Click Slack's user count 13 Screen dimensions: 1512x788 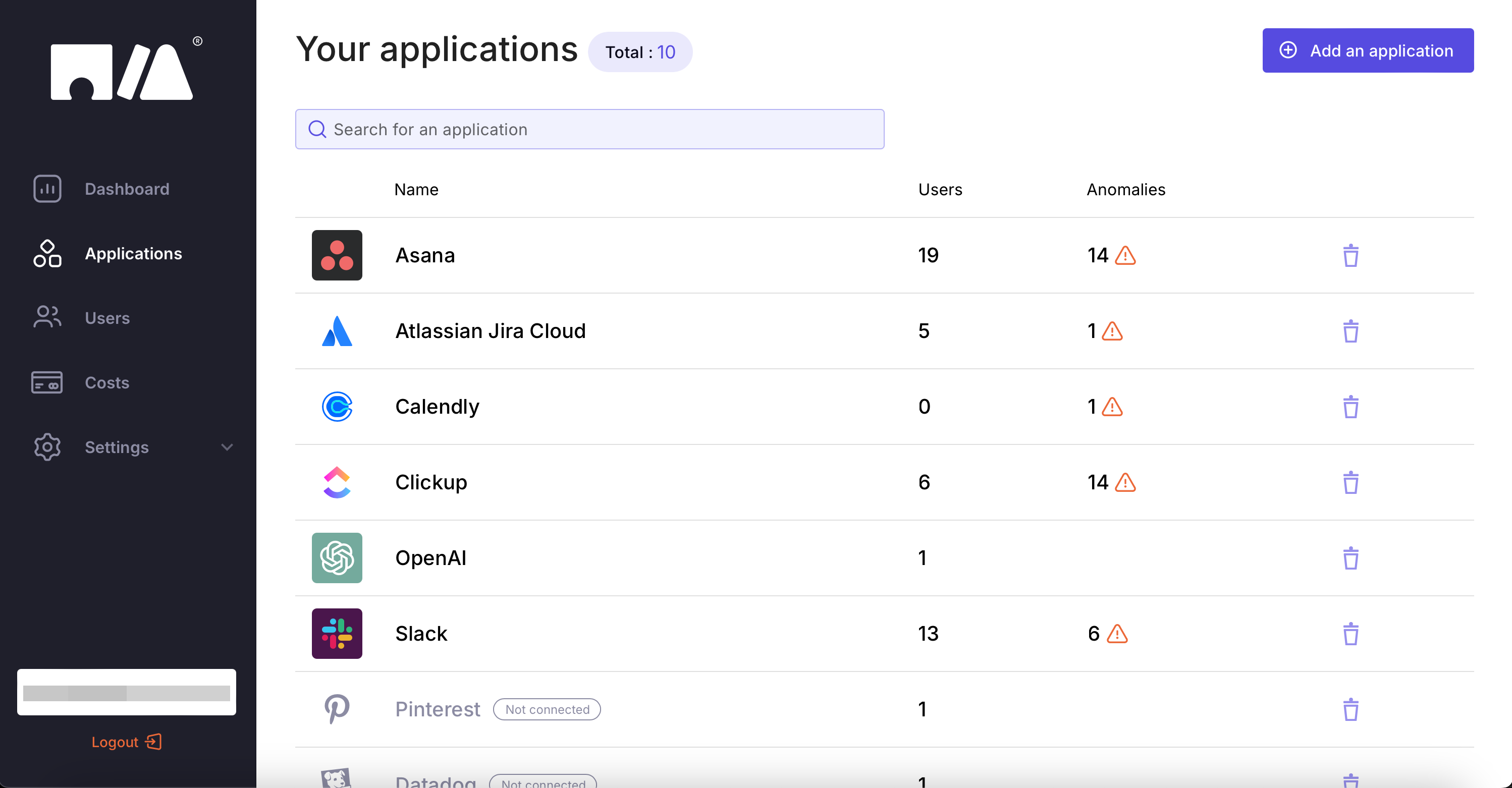pyautogui.click(x=928, y=634)
